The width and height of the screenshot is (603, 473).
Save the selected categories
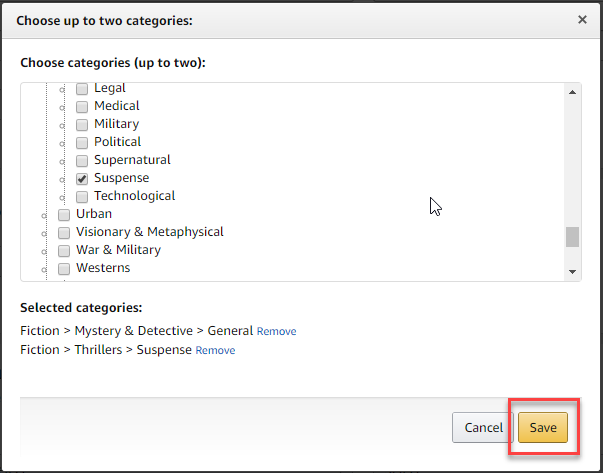click(x=543, y=427)
